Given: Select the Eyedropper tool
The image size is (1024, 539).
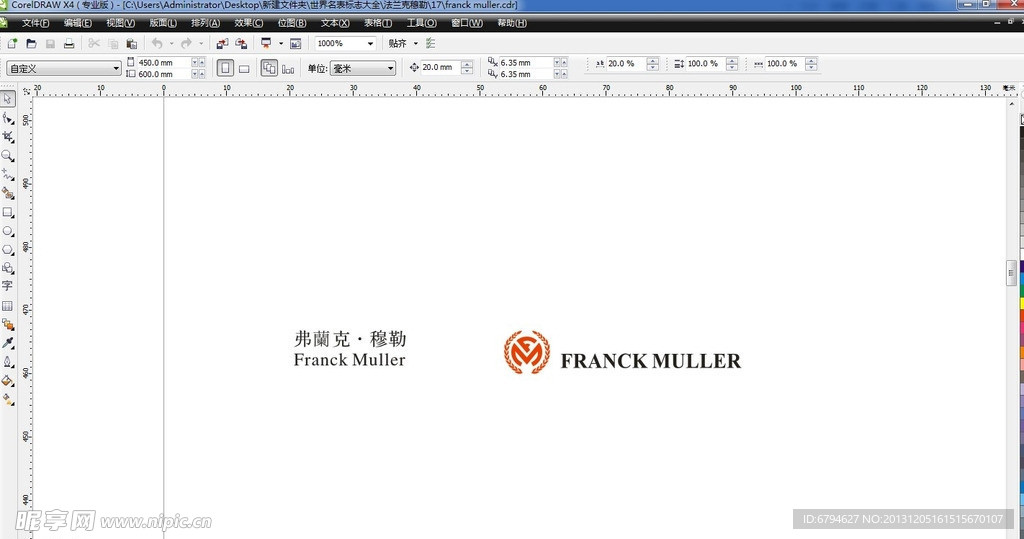Looking at the screenshot, I should pyautogui.click(x=7, y=343).
